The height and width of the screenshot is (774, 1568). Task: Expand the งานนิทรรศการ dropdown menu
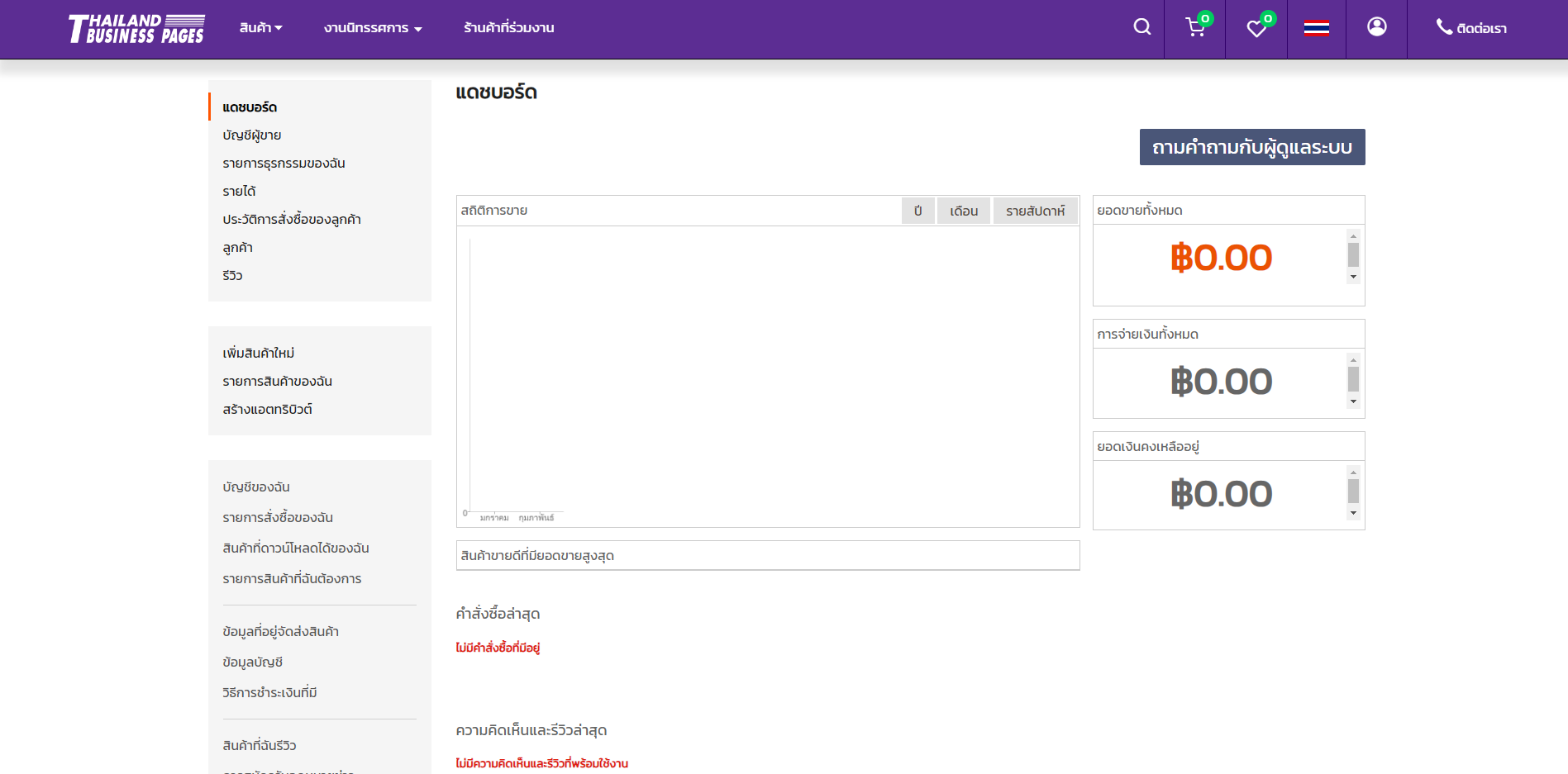373,28
